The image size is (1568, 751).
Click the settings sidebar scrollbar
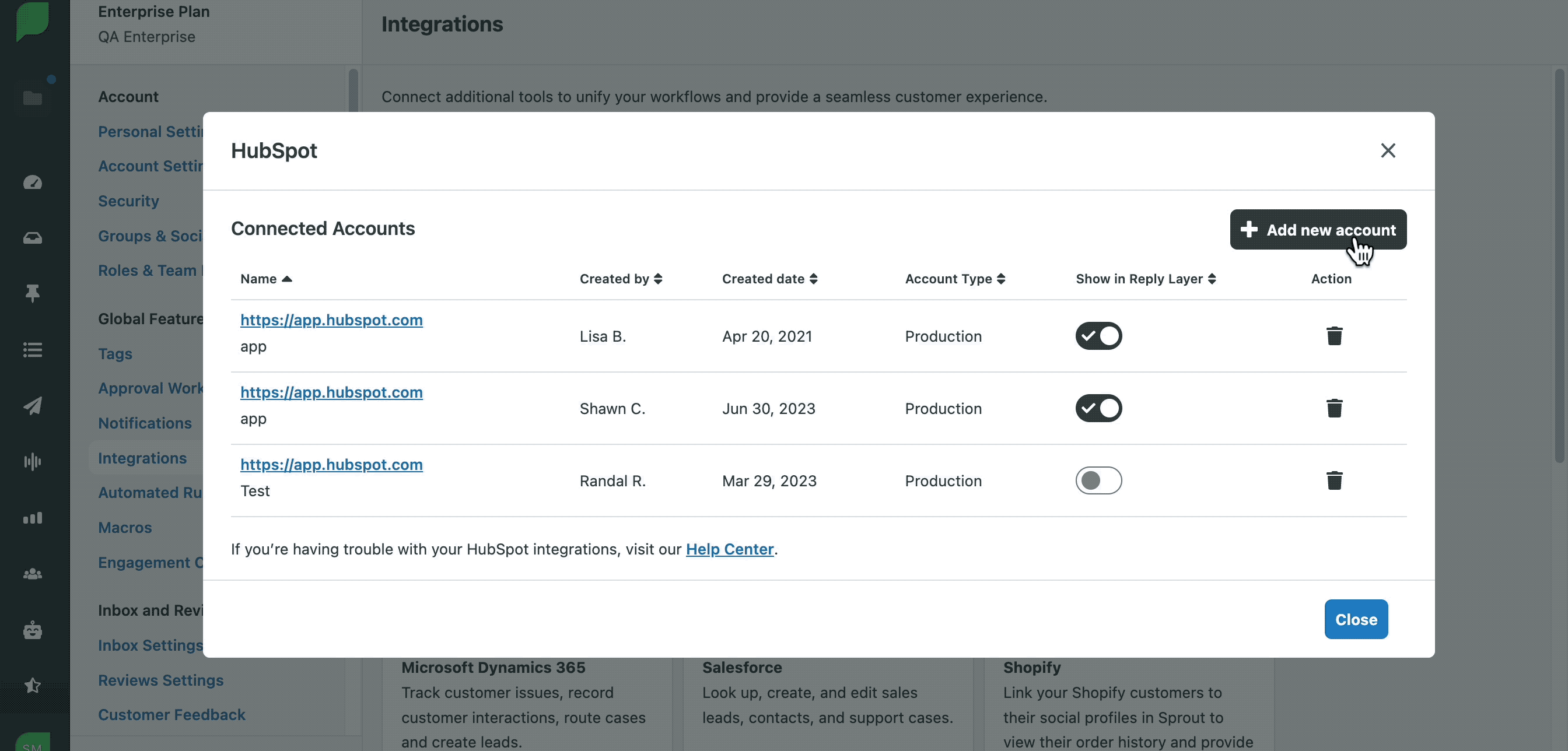click(353, 90)
